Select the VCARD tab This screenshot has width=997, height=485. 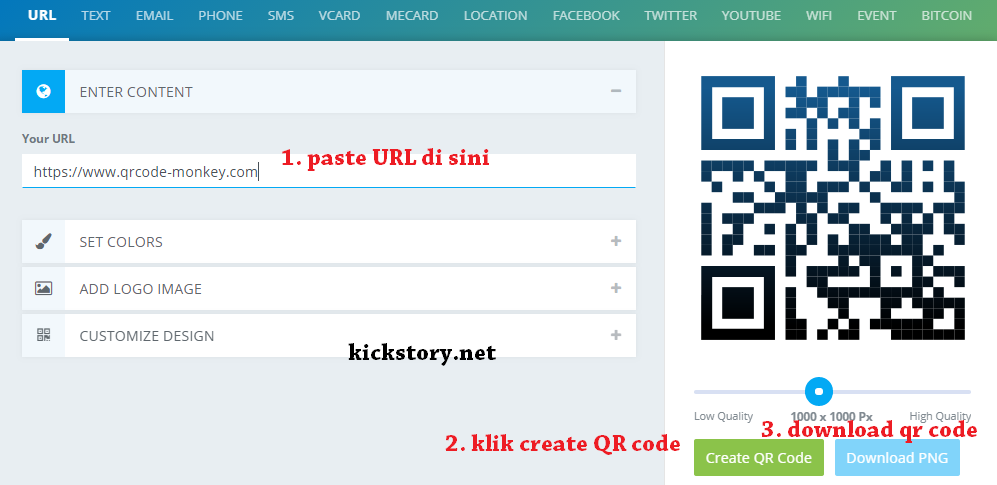point(340,15)
